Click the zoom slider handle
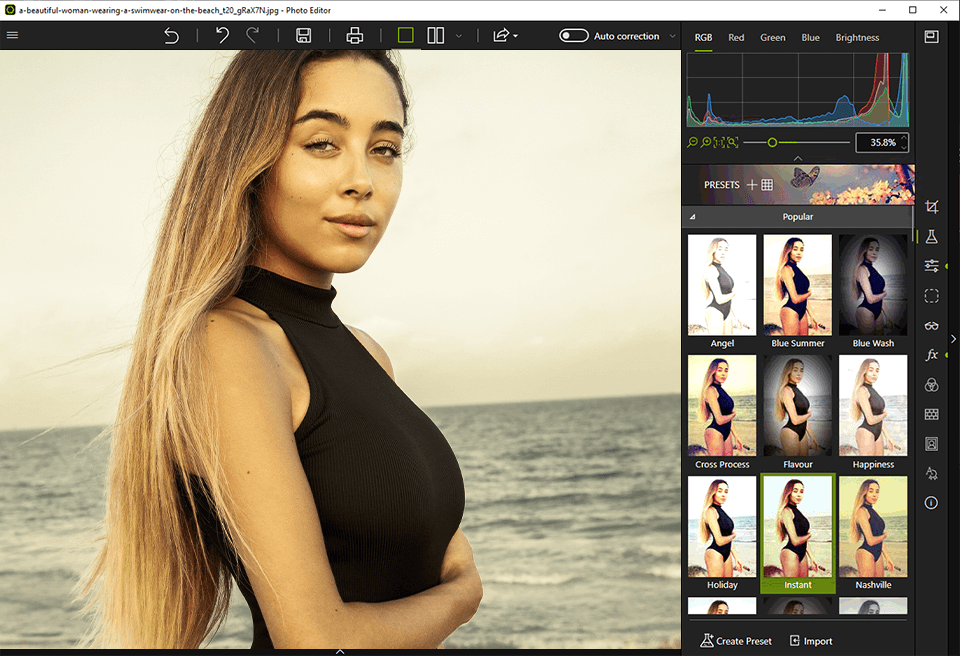 [772, 143]
